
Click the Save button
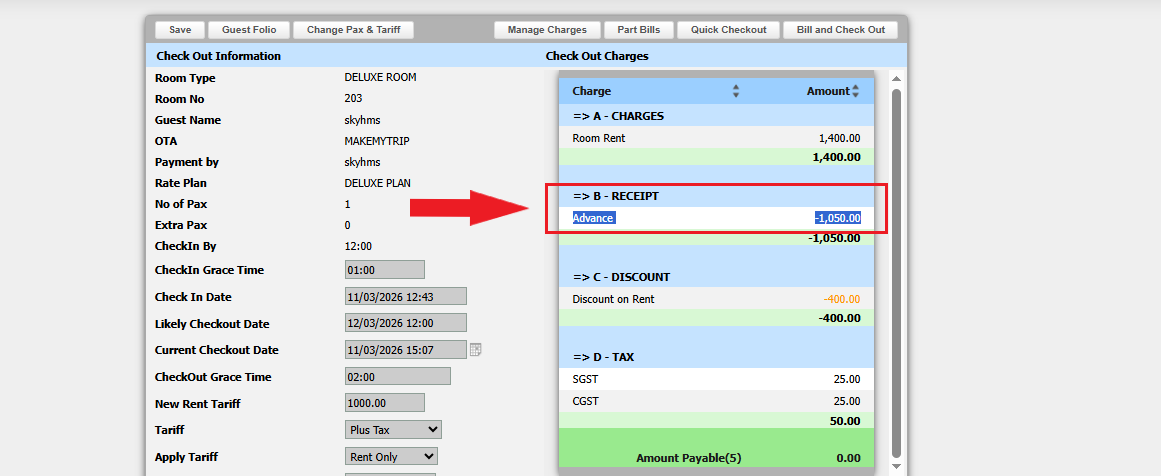tap(180, 30)
